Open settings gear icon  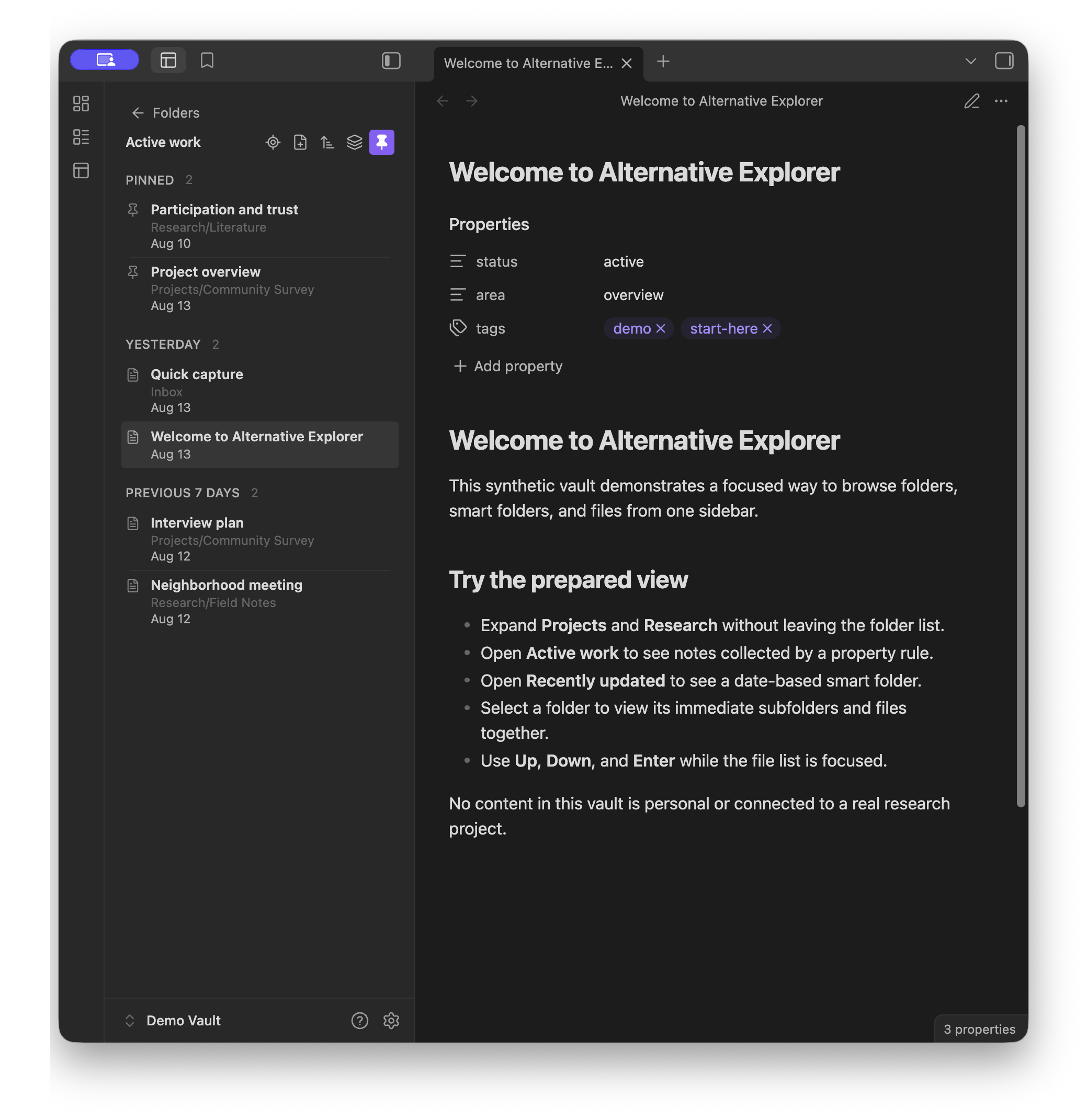(391, 1021)
